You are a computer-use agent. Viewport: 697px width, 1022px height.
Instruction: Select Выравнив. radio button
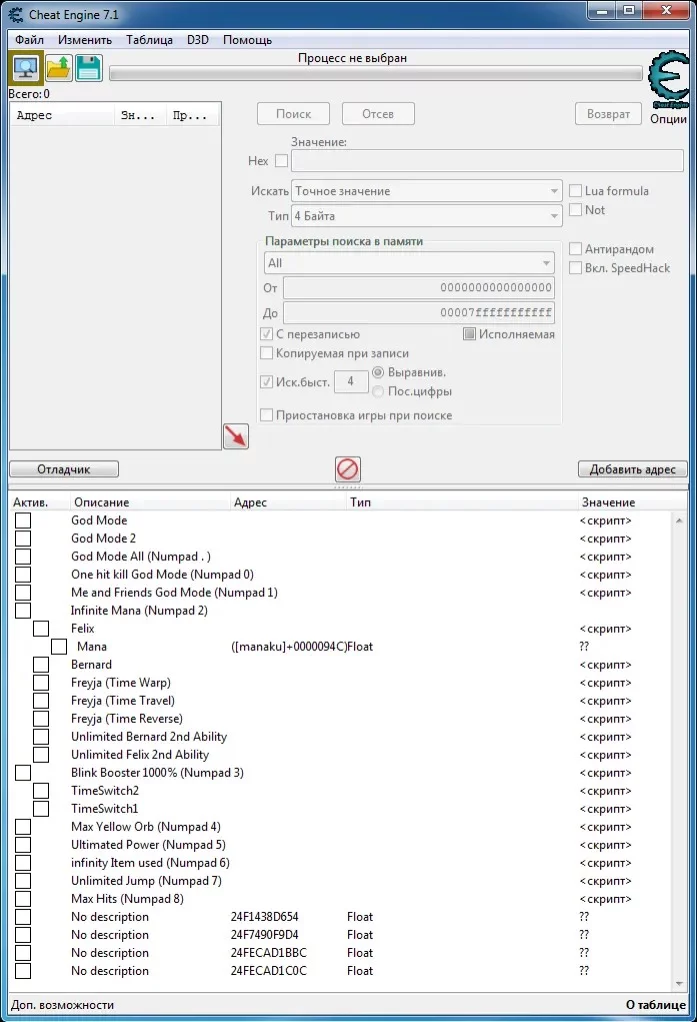pyautogui.click(x=378, y=372)
